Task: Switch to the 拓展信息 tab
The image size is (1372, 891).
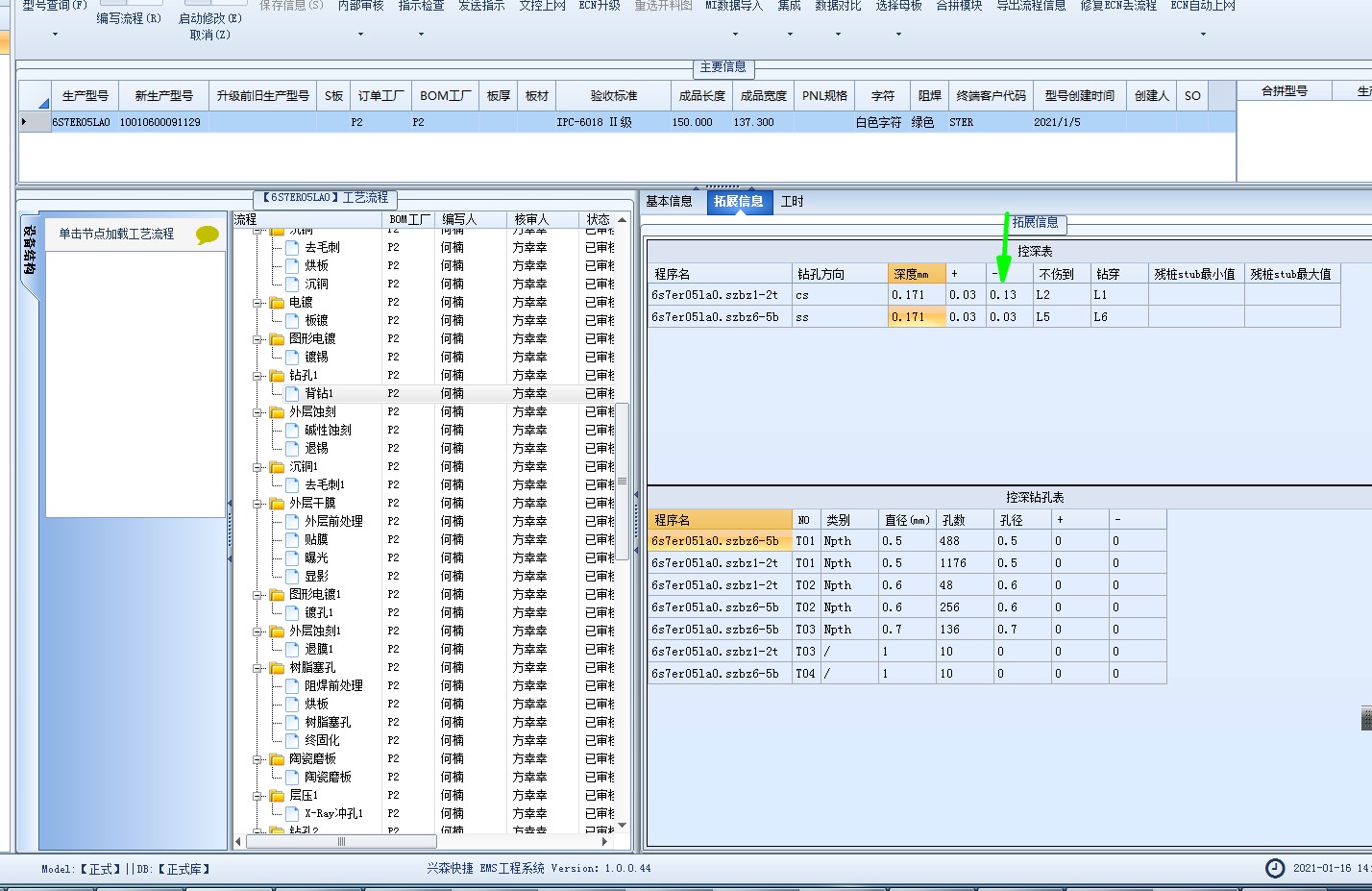Action: click(x=739, y=202)
